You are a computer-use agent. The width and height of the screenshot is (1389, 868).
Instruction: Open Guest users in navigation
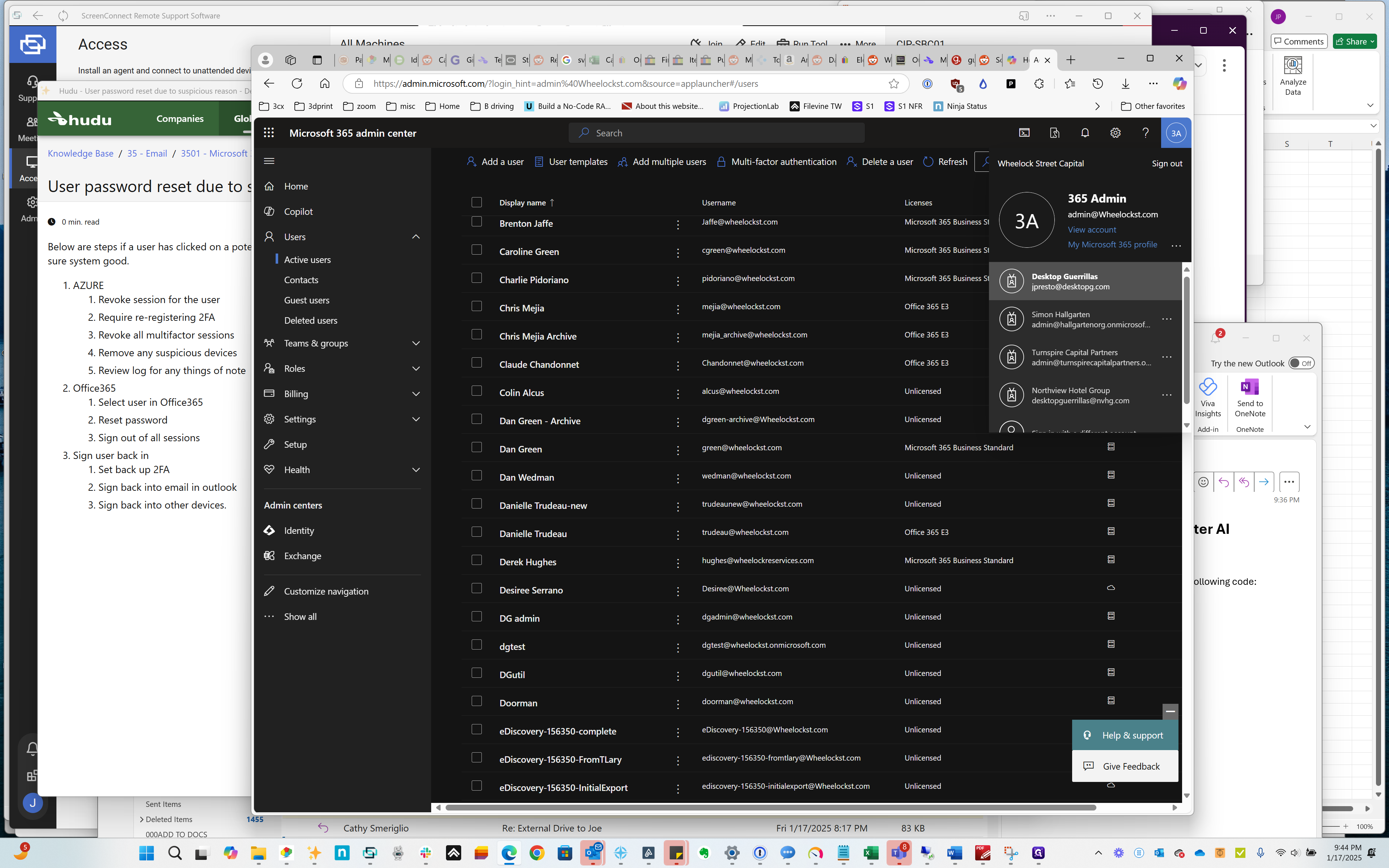coord(306,300)
